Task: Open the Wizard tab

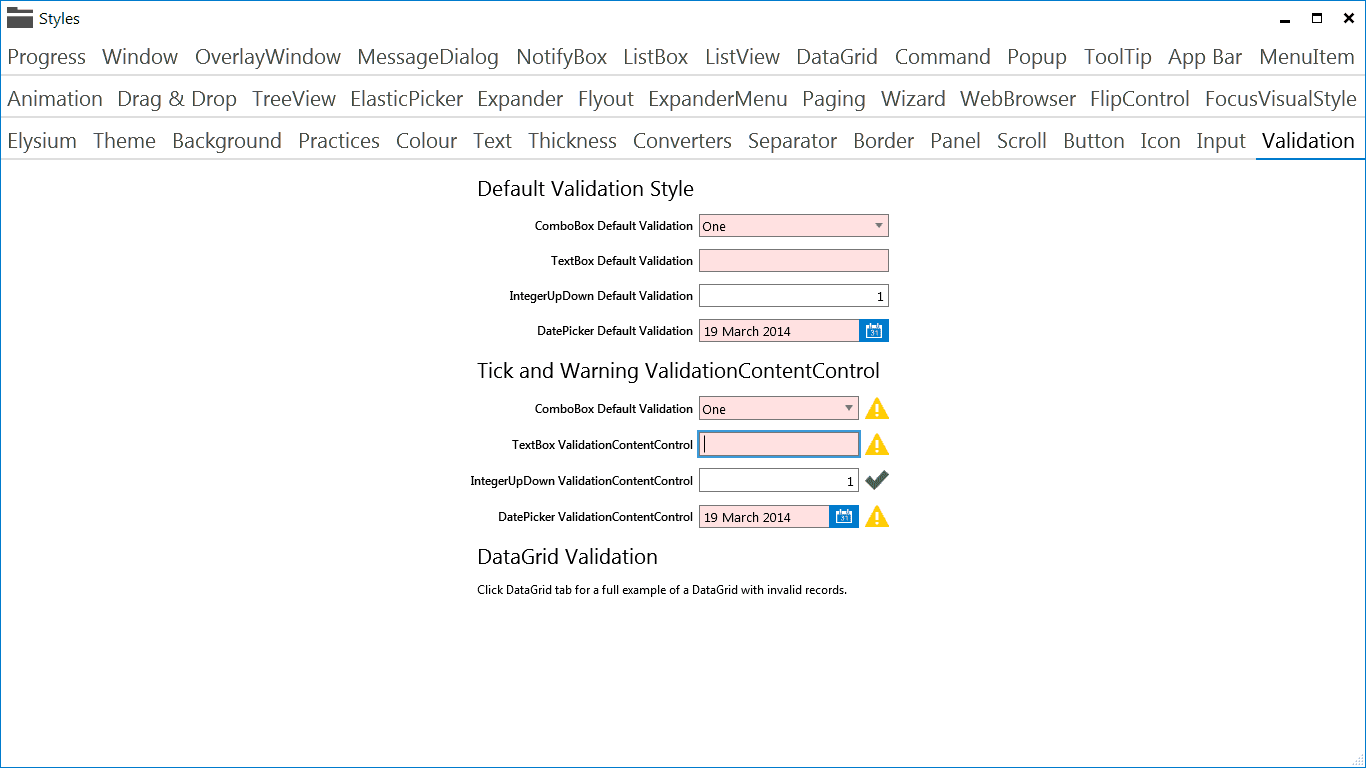Action: click(913, 99)
